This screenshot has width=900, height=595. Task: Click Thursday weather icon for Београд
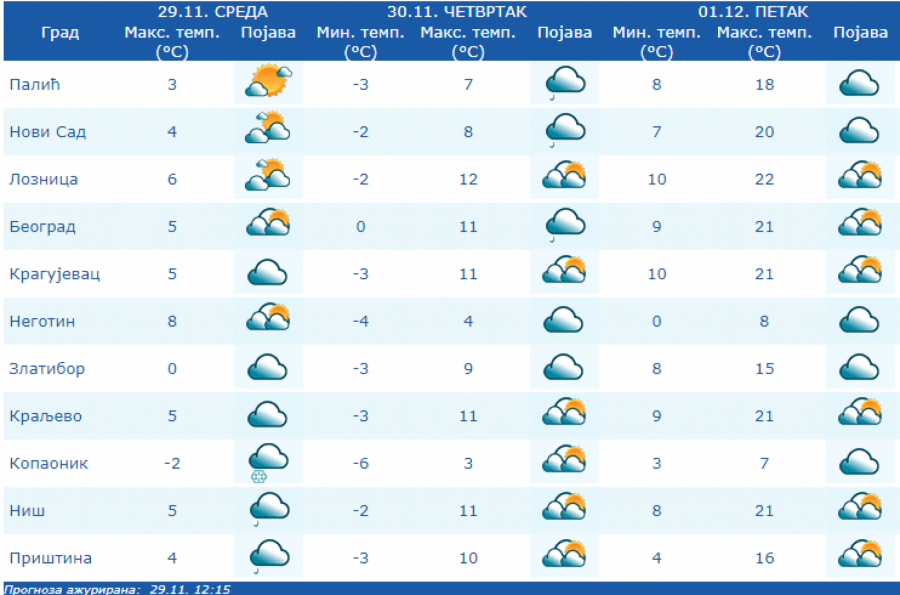click(564, 226)
